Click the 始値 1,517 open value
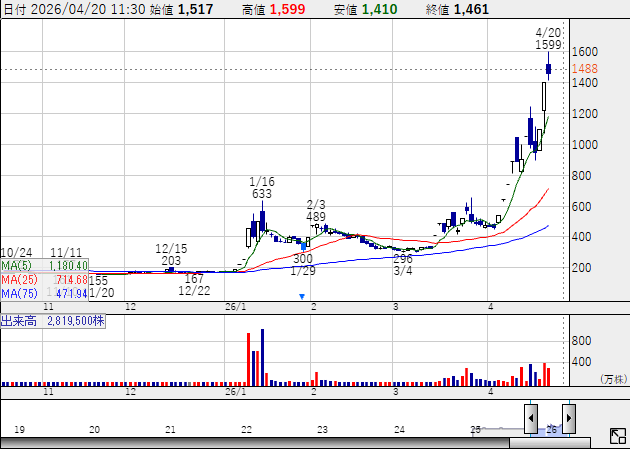 (181, 9)
